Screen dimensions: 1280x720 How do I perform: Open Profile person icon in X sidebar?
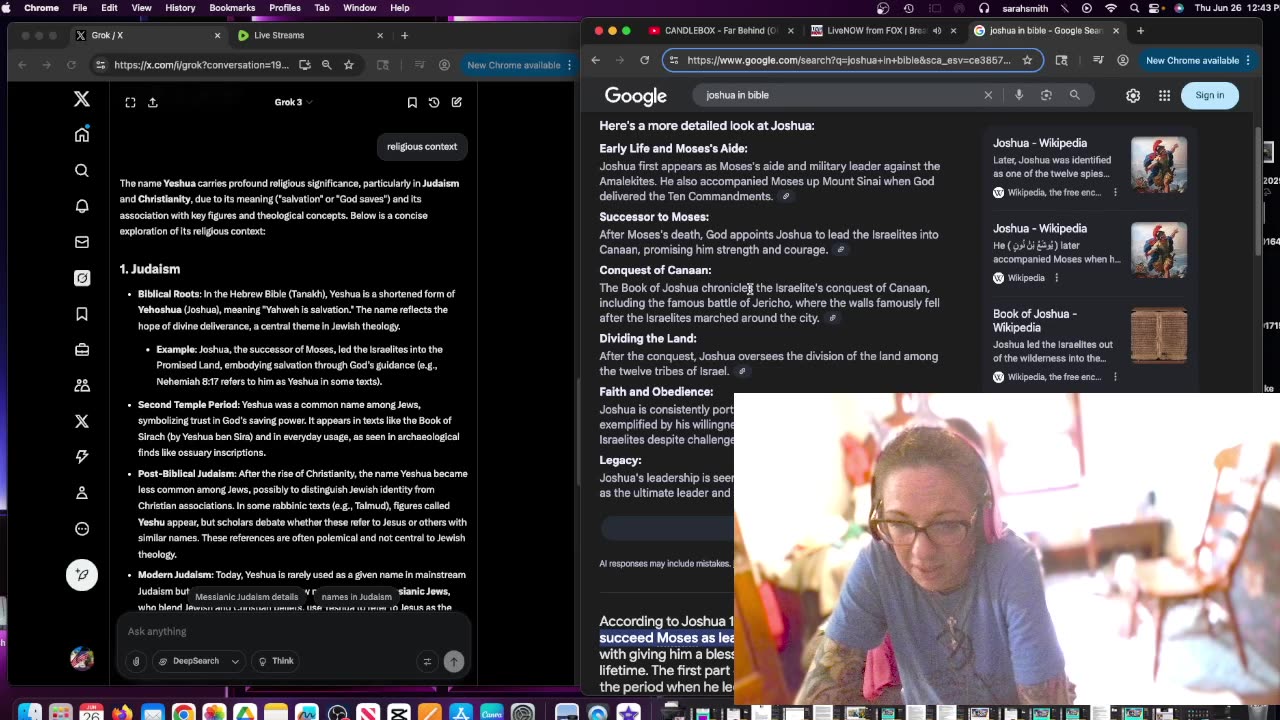coord(82,493)
